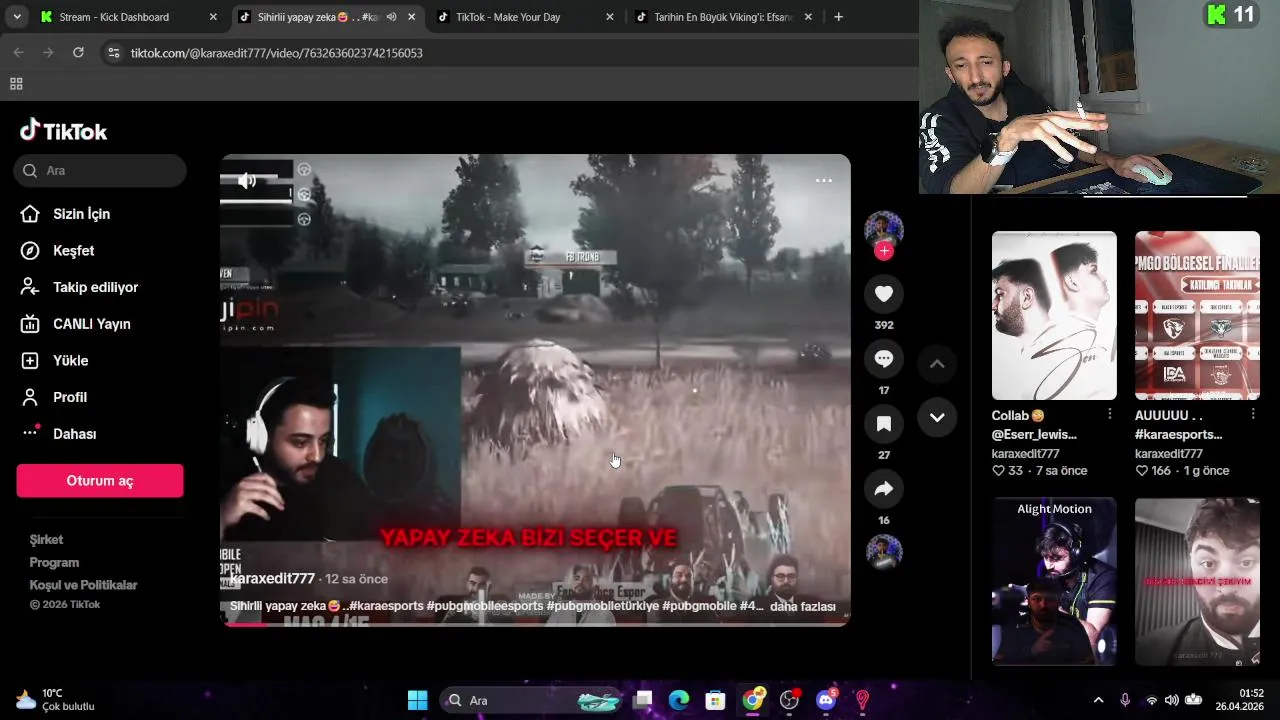The width and height of the screenshot is (1280, 720).
Task: Mute the video with speaker icon
Action: (x=247, y=181)
